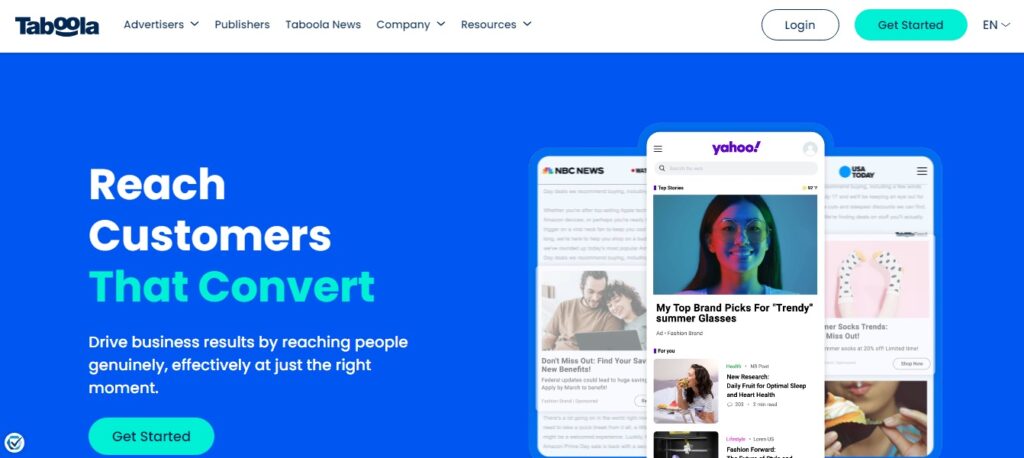Click the Yahoo profile avatar icon
Screen dimensions: 1024x458
coord(810,149)
